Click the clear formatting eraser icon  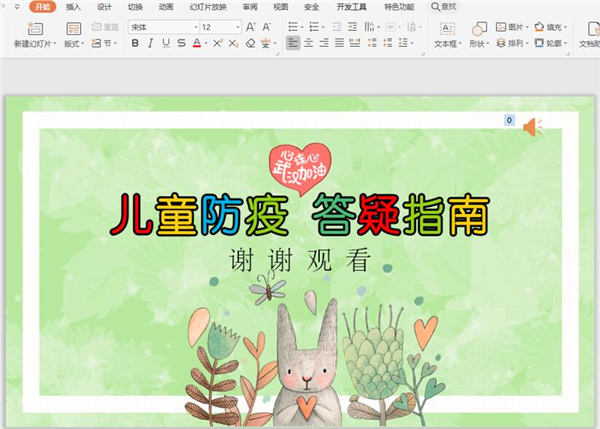[251, 44]
